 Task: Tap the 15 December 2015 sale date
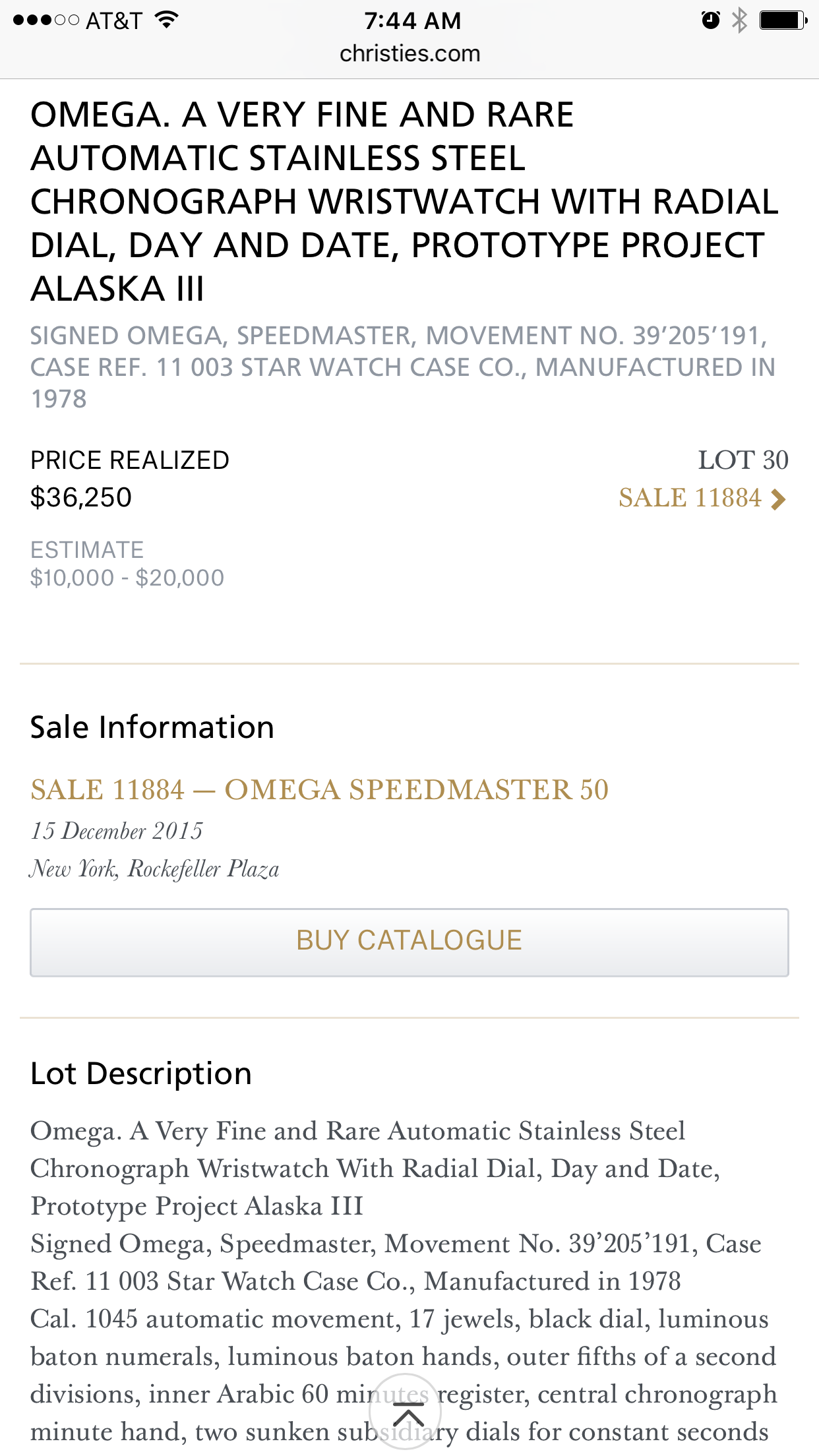pyautogui.click(x=117, y=831)
